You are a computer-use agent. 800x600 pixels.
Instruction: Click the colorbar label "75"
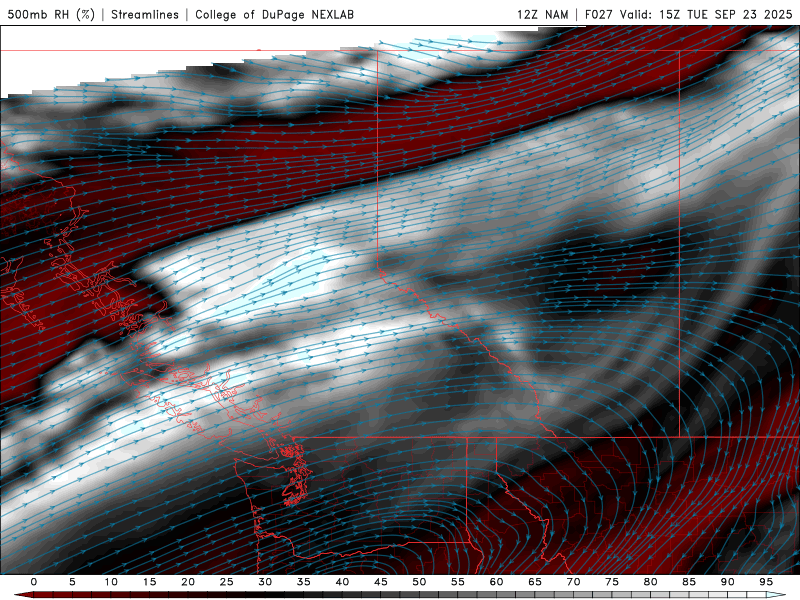tap(612, 582)
